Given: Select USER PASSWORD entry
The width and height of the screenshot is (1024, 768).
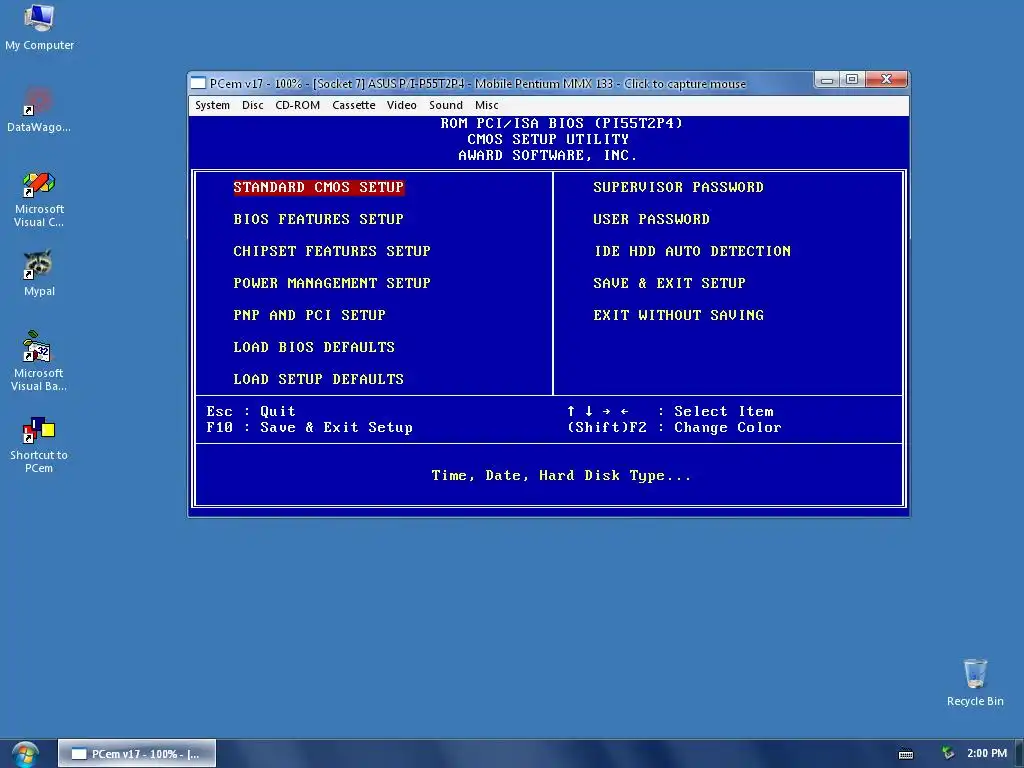Looking at the screenshot, I should pyautogui.click(x=651, y=219).
